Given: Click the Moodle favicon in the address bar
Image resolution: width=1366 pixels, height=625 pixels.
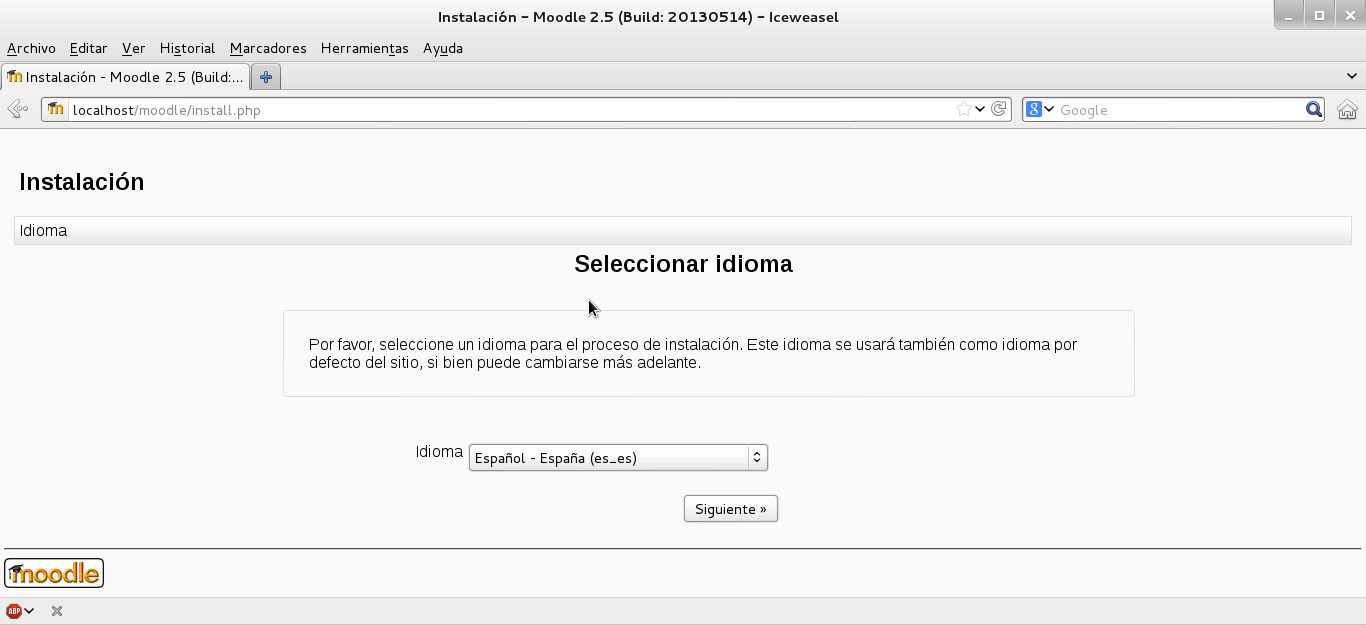Looking at the screenshot, I should tap(55, 110).
